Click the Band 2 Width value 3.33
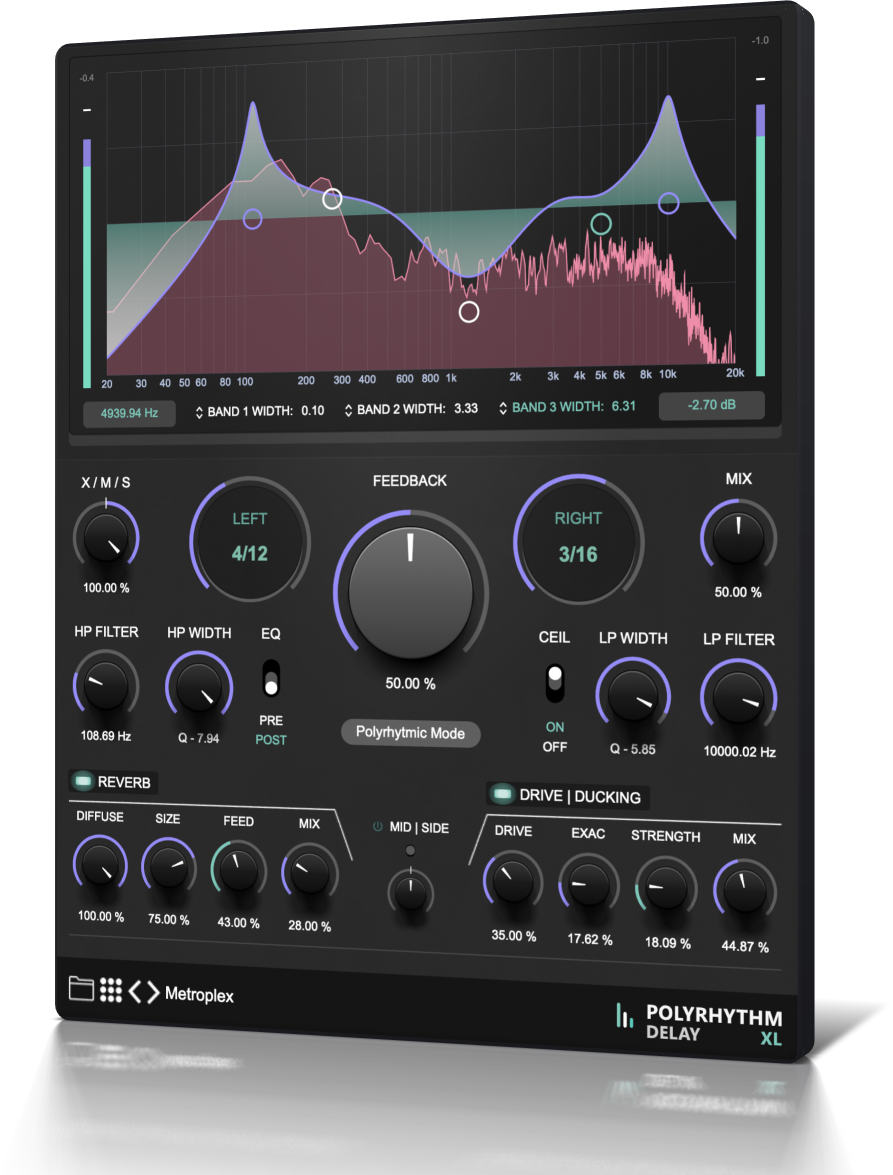Image resolution: width=893 pixels, height=1175 pixels. point(466,408)
